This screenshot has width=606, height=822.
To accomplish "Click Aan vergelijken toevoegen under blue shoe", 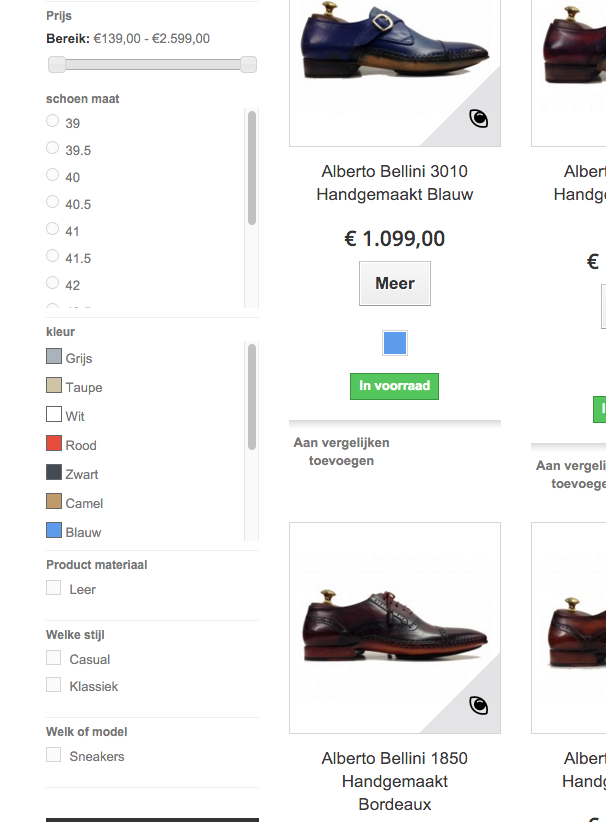I will pyautogui.click(x=341, y=451).
